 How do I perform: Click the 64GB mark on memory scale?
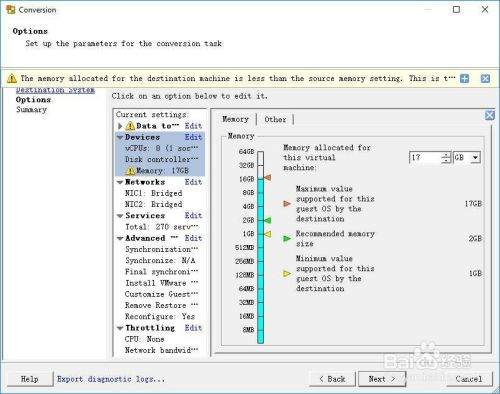tap(247, 152)
